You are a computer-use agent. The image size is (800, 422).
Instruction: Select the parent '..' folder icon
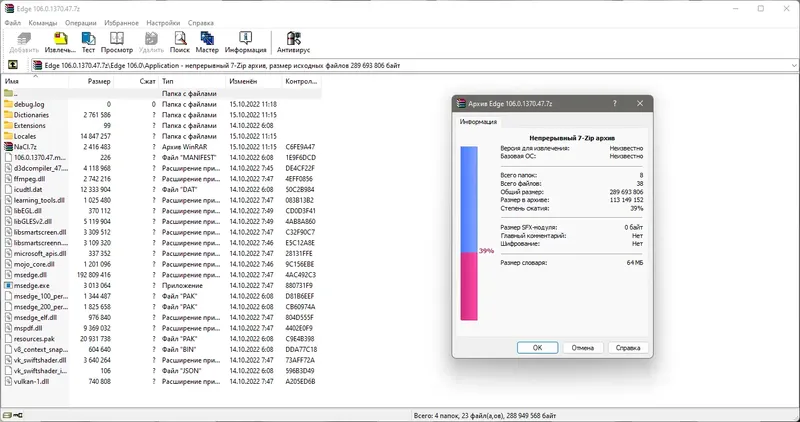pos(8,93)
